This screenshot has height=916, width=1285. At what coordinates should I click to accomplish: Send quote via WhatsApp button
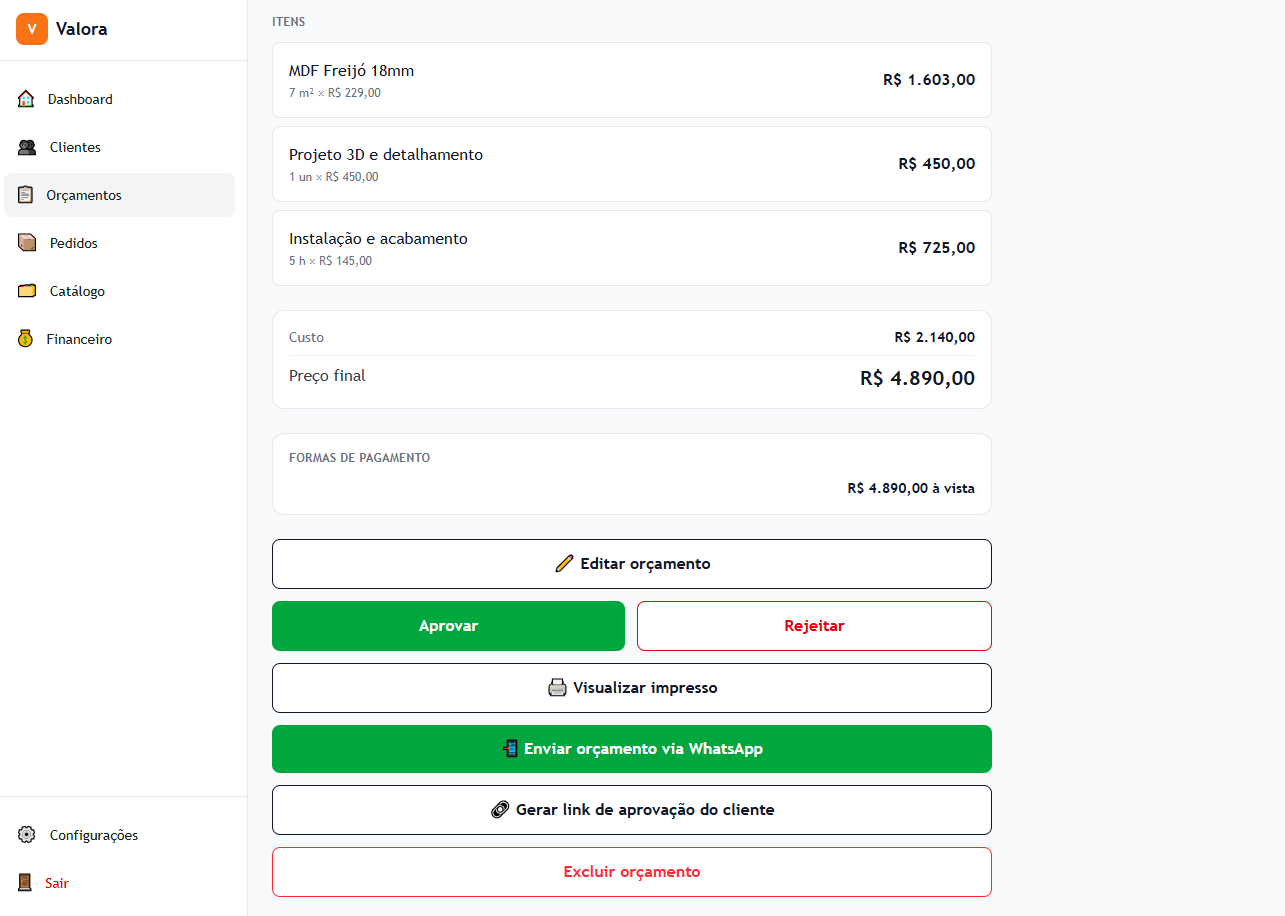[x=632, y=749]
